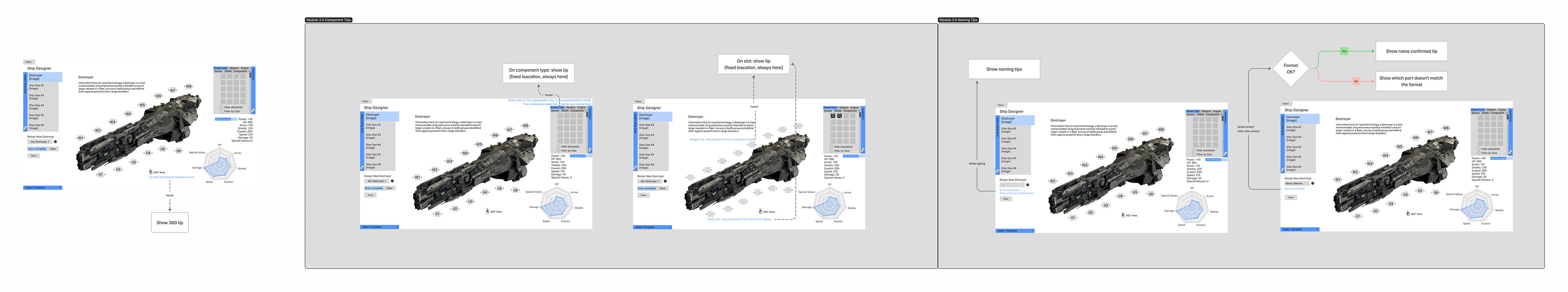1568x292 pixels.
Task: Select weapon slot W1 in leftmost mockup
Action: [x=81, y=138]
